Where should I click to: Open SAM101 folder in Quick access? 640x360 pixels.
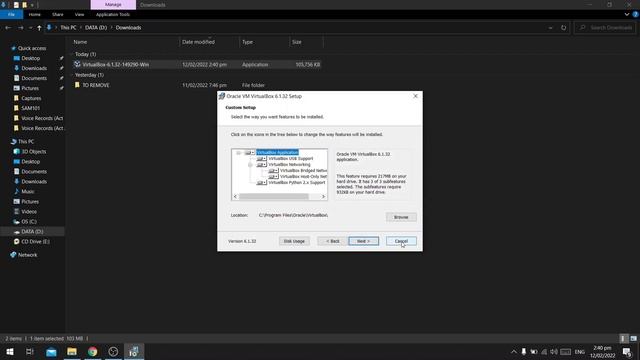(31, 108)
